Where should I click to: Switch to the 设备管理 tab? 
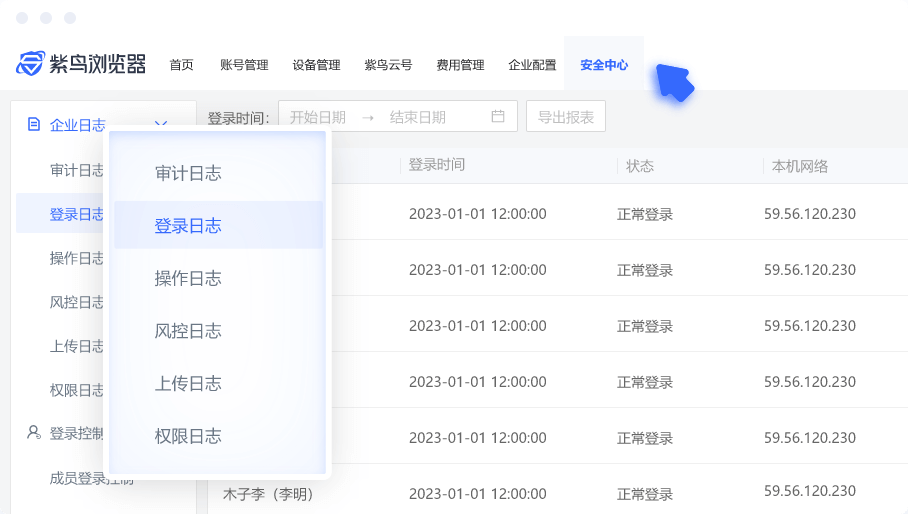point(316,65)
